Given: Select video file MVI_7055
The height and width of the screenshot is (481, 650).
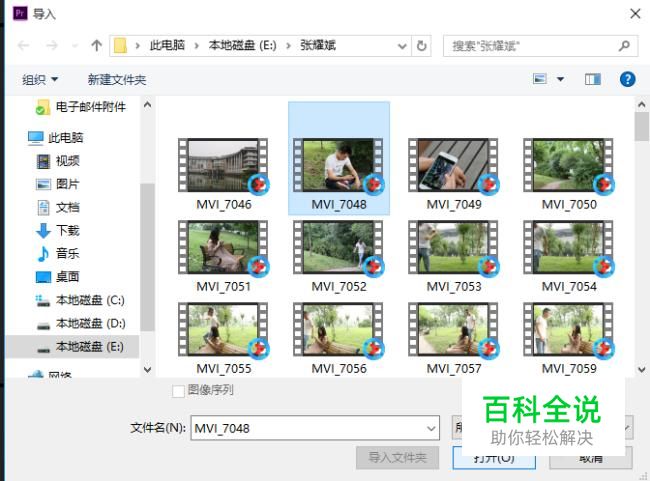Looking at the screenshot, I should (x=223, y=338).
